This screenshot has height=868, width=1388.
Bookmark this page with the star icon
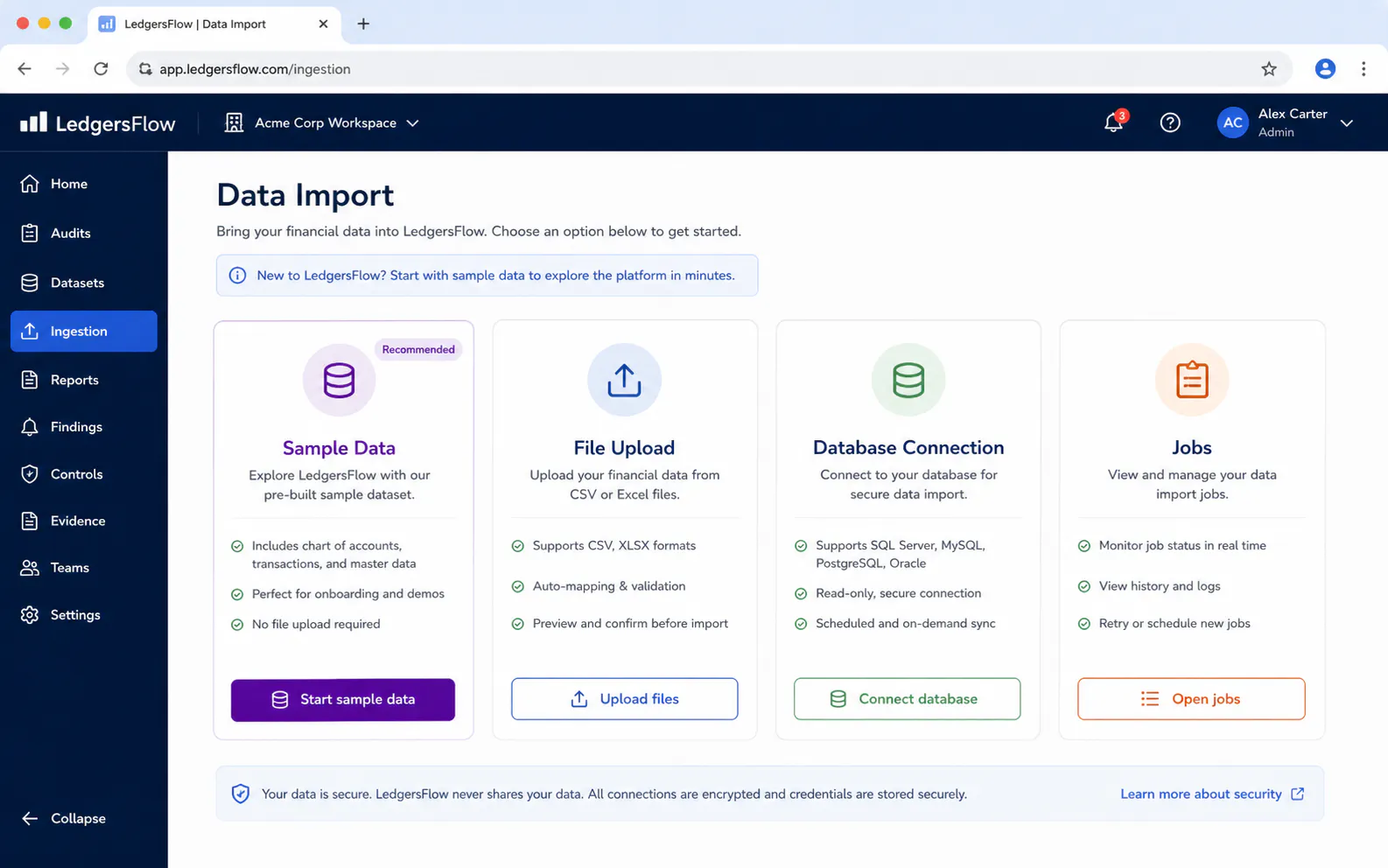(1269, 69)
